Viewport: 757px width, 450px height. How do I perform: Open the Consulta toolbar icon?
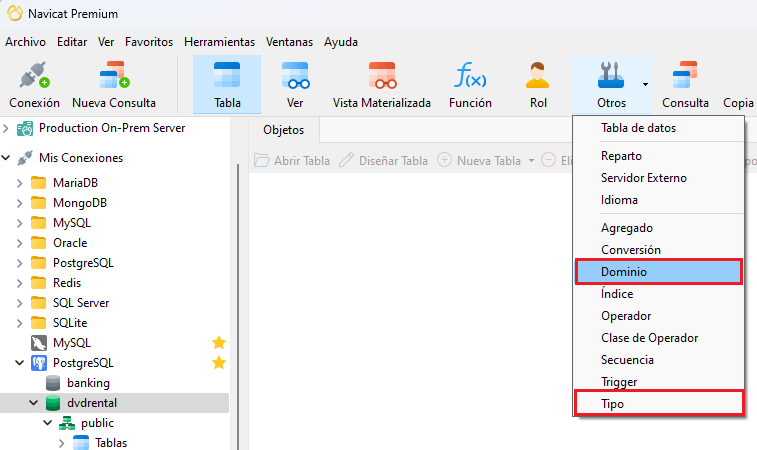click(x=685, y=75)
